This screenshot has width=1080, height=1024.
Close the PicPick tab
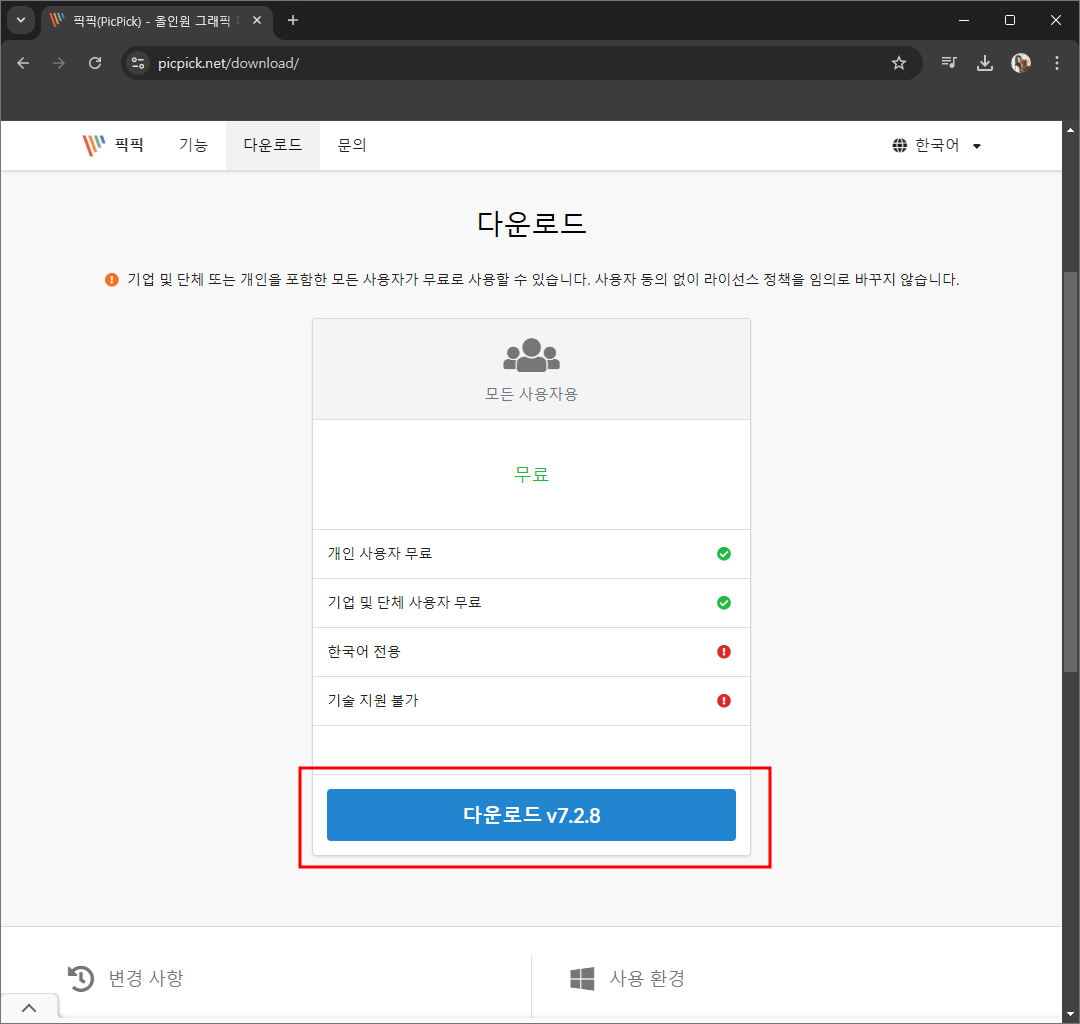click(257, 21)
